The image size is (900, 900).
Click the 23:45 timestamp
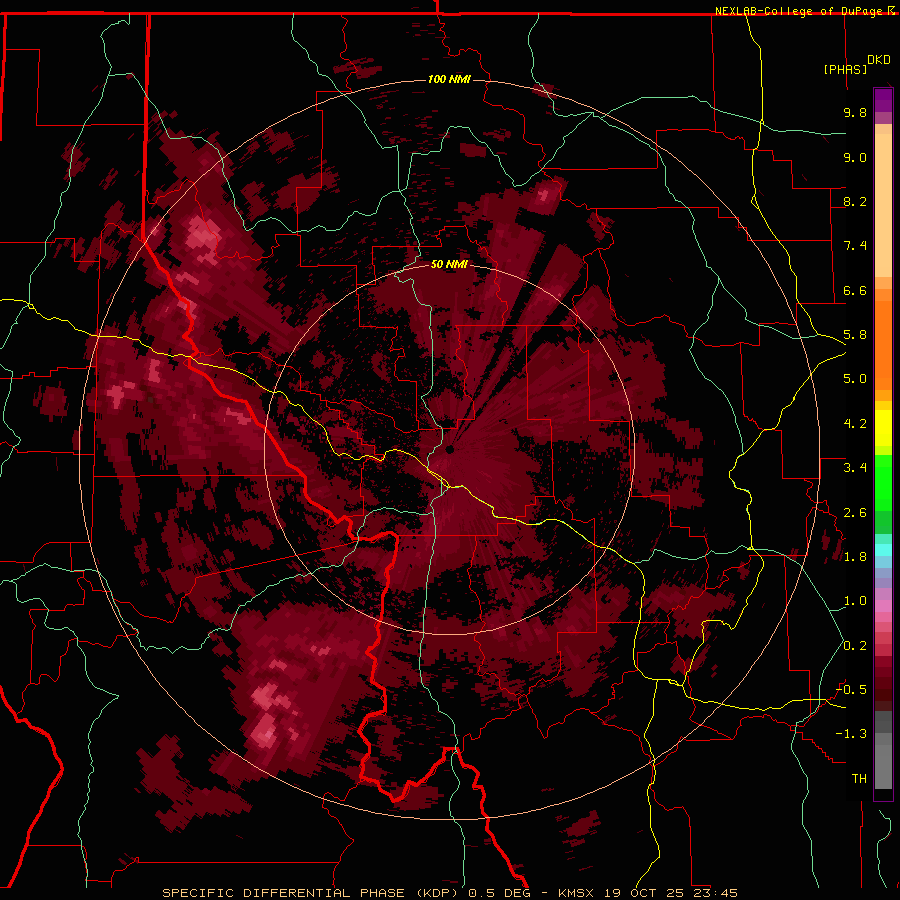click(x=715, y=893)
